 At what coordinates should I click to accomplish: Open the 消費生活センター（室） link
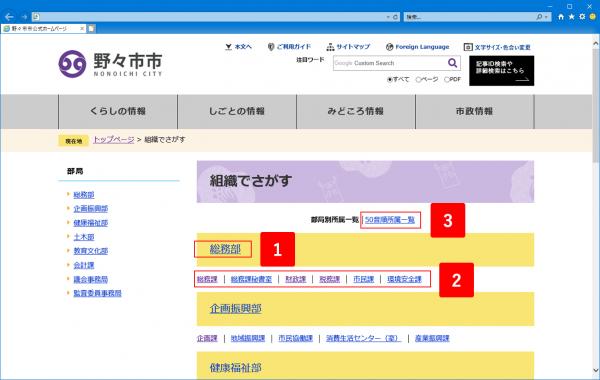pyautogui.click(x=364, y=338)
